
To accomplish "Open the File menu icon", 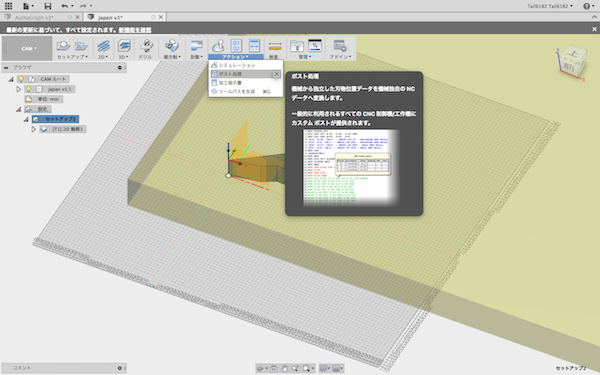I will [x=28, y=6].
